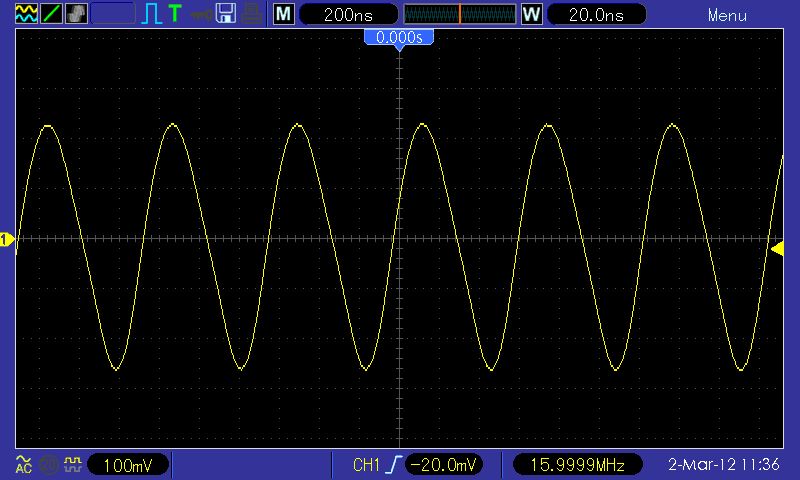Viewport: 800px width, 480px height.
Task: Click the 2-Mar-12 11:36 date readout
Action: [723, 464]
